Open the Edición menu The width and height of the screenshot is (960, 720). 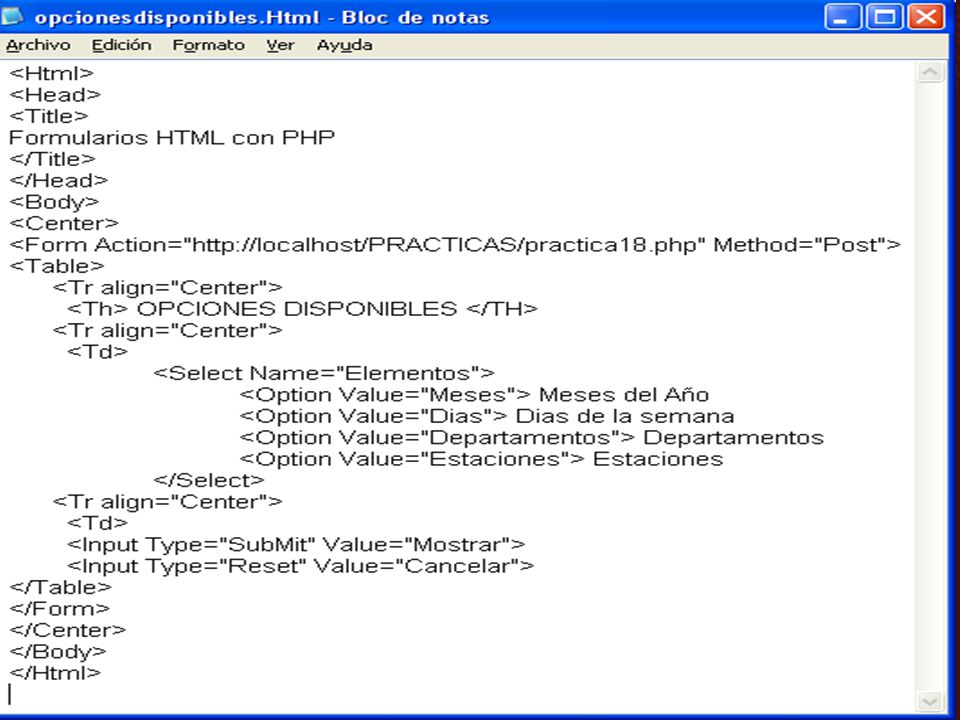(121, 45)
